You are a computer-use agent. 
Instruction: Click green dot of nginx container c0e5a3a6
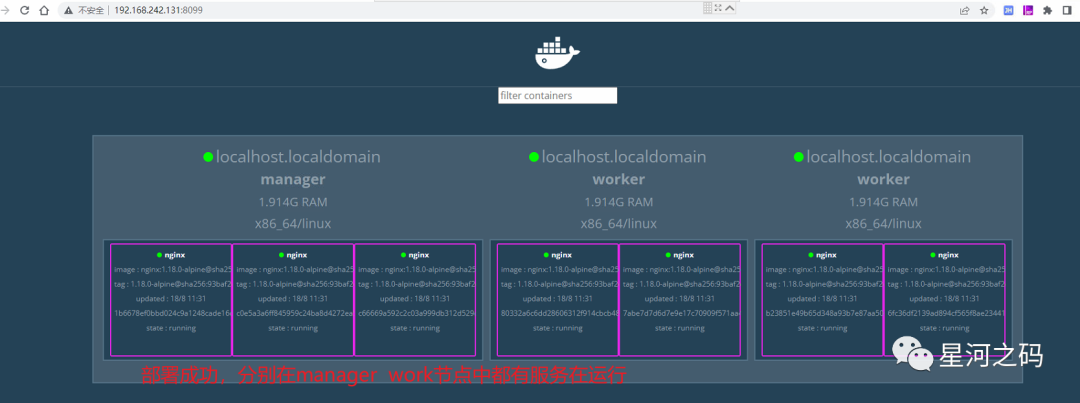[281, 255]
